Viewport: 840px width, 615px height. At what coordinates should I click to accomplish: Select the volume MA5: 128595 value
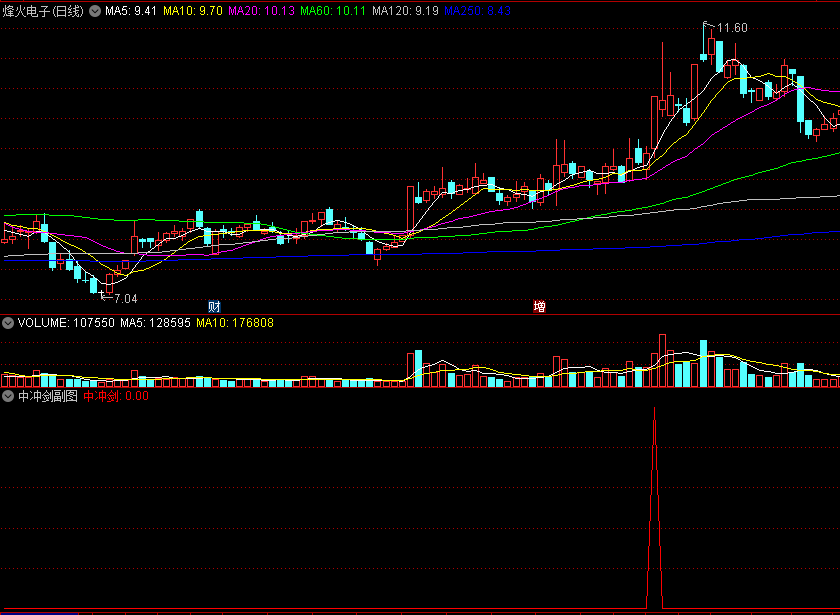coord(155,322)
